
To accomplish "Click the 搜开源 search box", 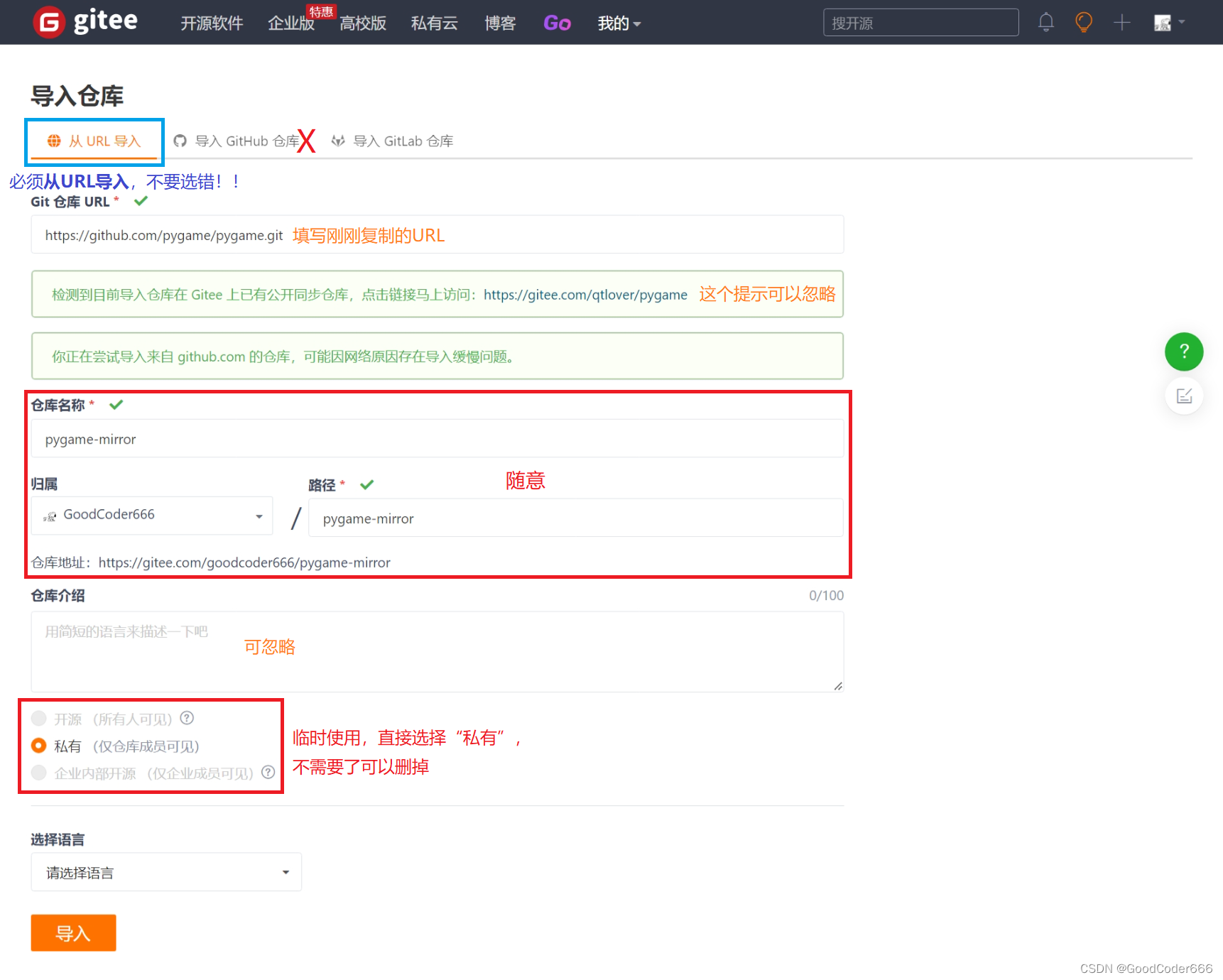I will coord(920,23).
